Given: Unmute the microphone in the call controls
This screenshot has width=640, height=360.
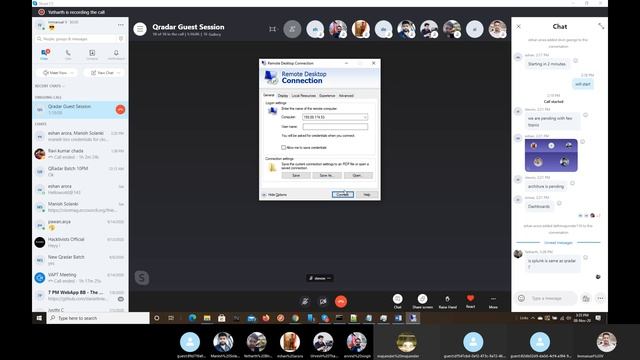Looking at the screenshot, I should click(x=304, y=302).
